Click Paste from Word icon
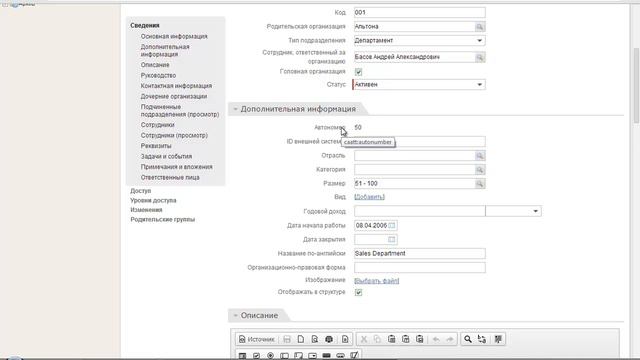The height and width of the screenshot is (360, 640). point(420,339)
